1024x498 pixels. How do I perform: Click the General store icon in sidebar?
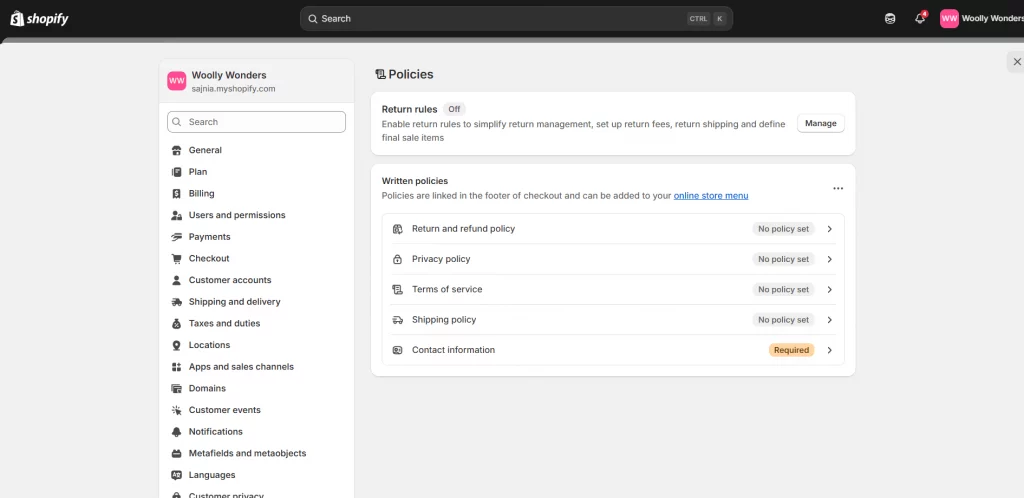[176, 150]
